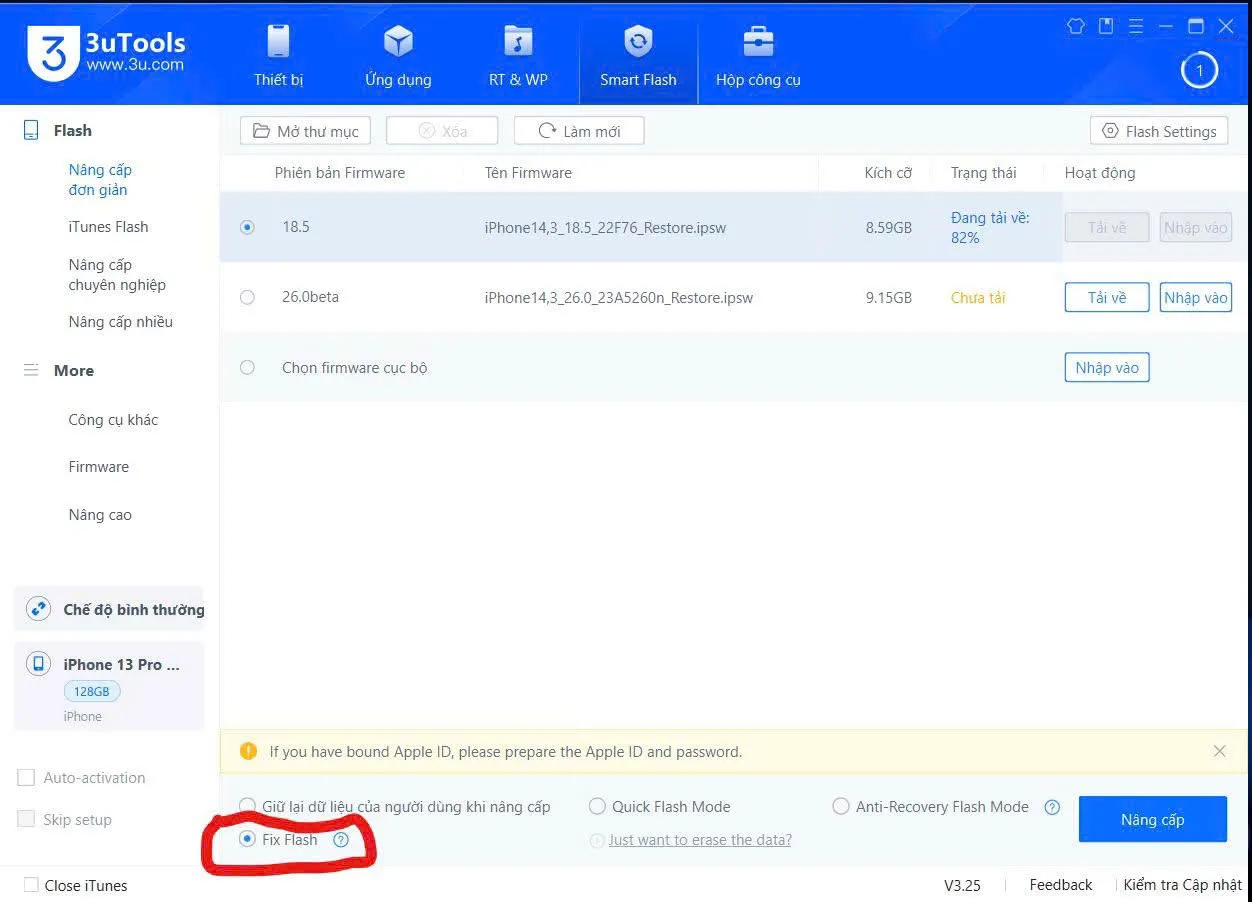Dismiss the Apple ID notice with the X

pyautogui.click(x=1219, y=751)
